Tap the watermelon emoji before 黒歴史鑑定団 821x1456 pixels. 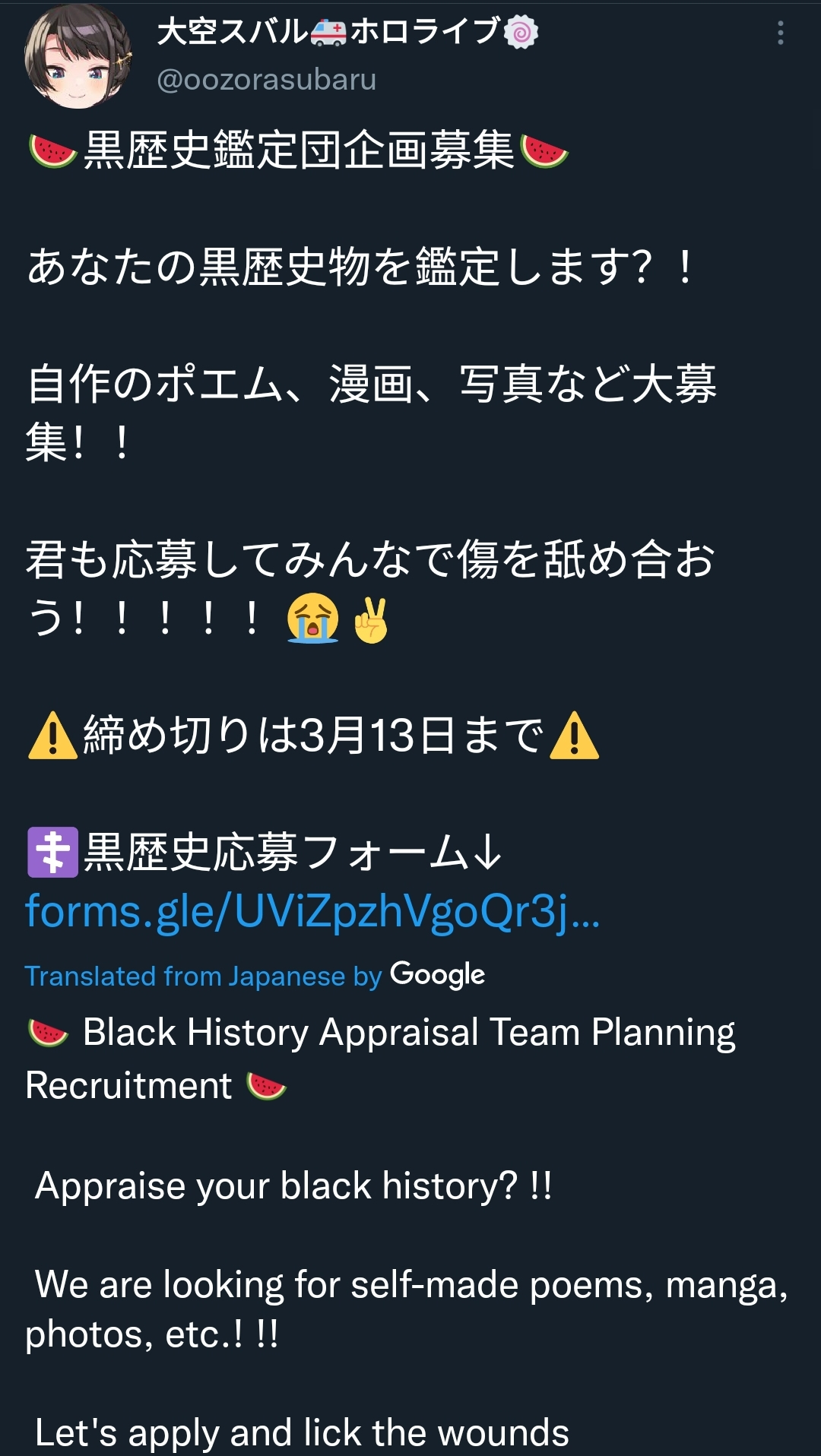[52, 150]
